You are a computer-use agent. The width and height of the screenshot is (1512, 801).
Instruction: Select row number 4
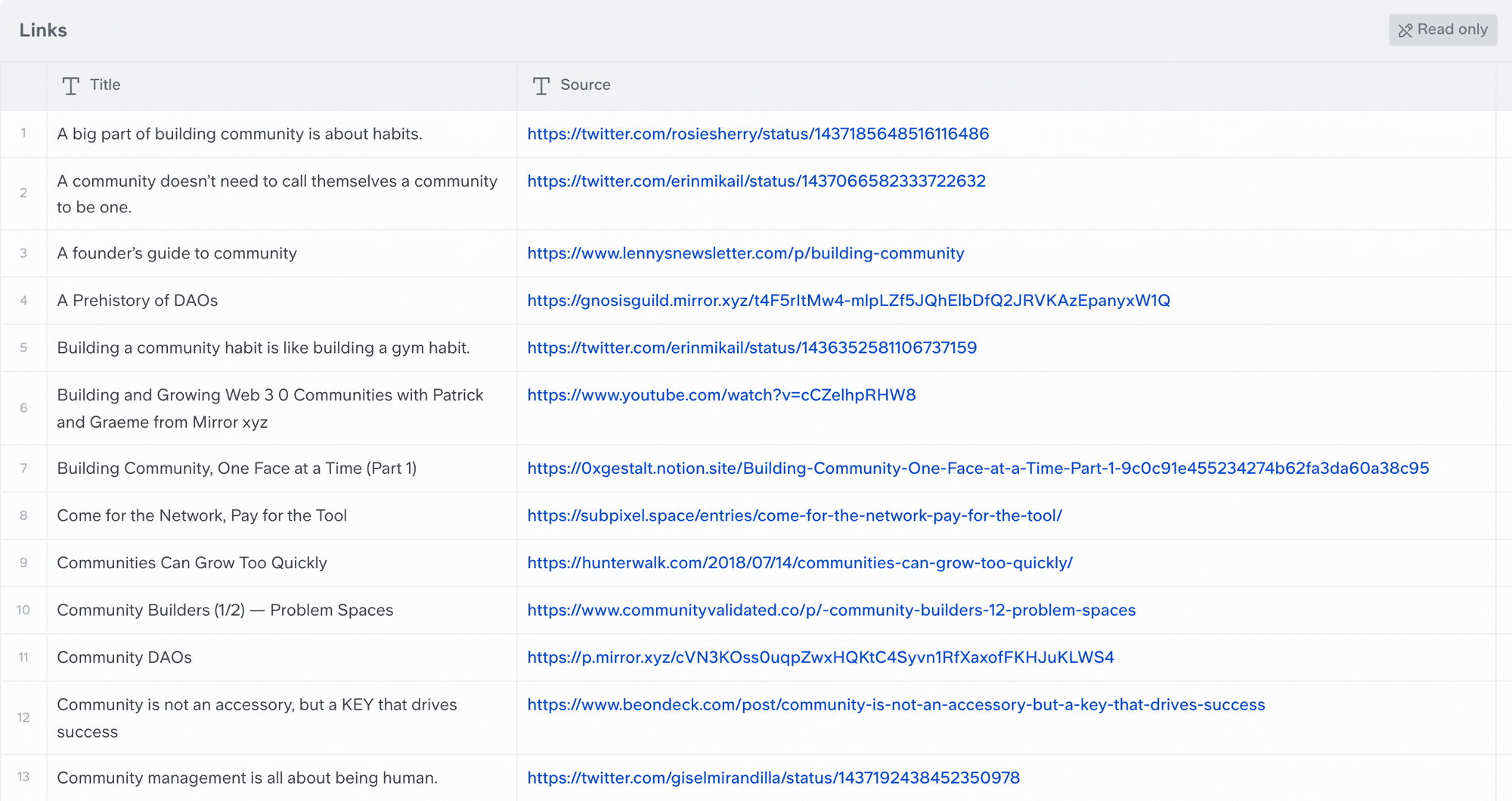coord(23,301)
